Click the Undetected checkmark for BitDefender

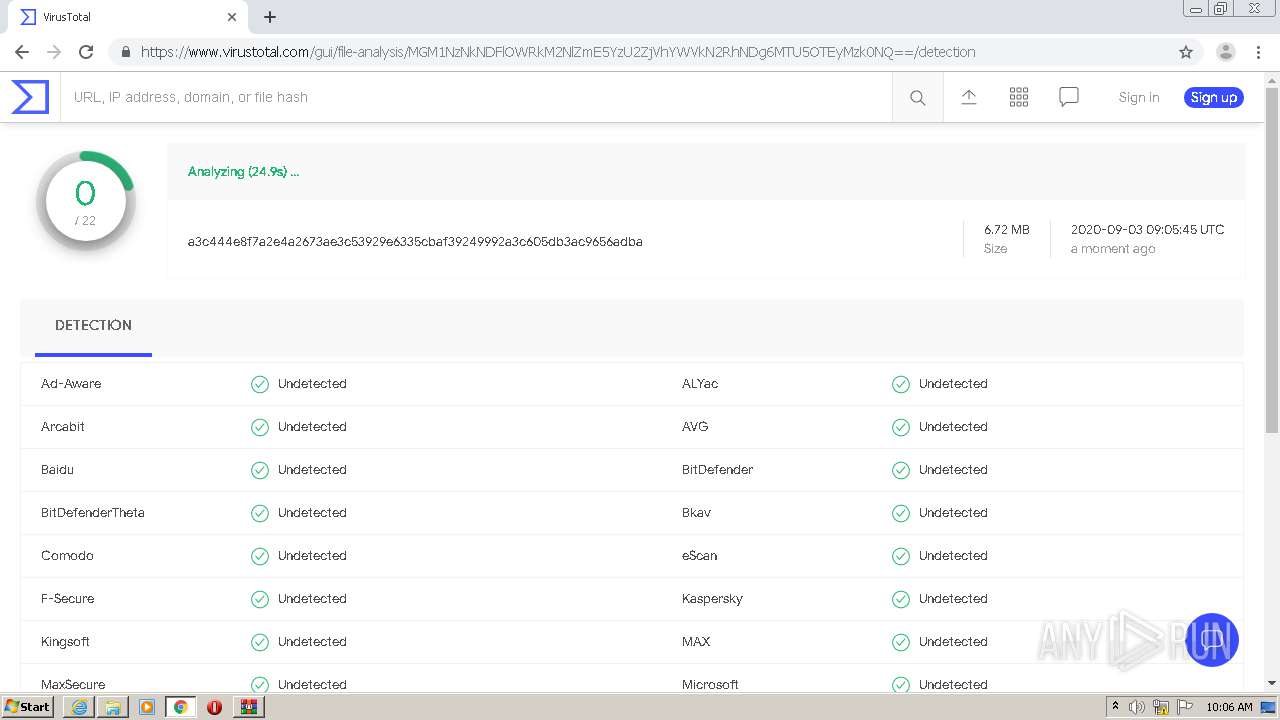coord(901,470)
